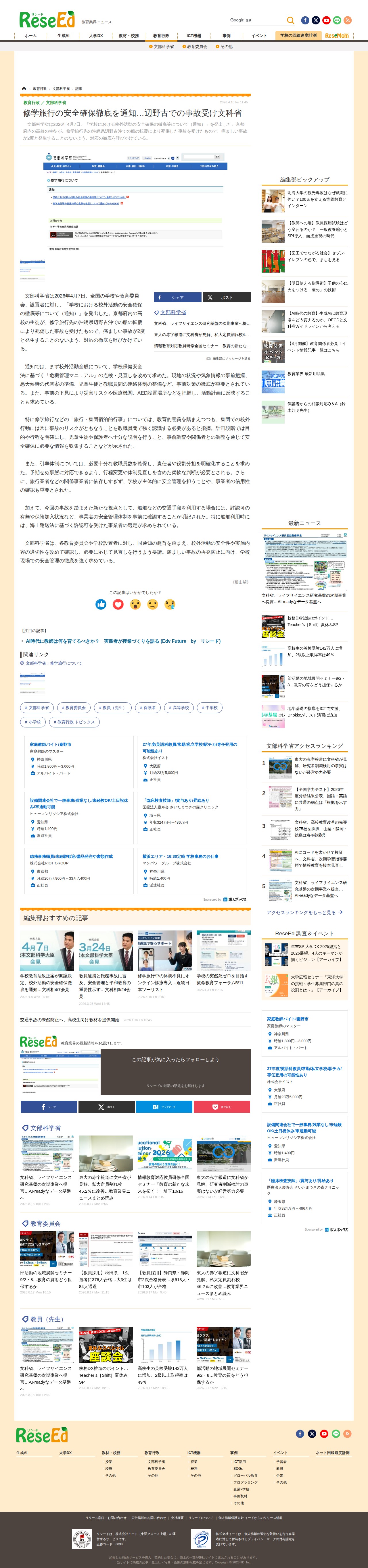Screen dimensions: 368x1568
Task: Click the # 高等学校 tag
Action: (179, 708)
